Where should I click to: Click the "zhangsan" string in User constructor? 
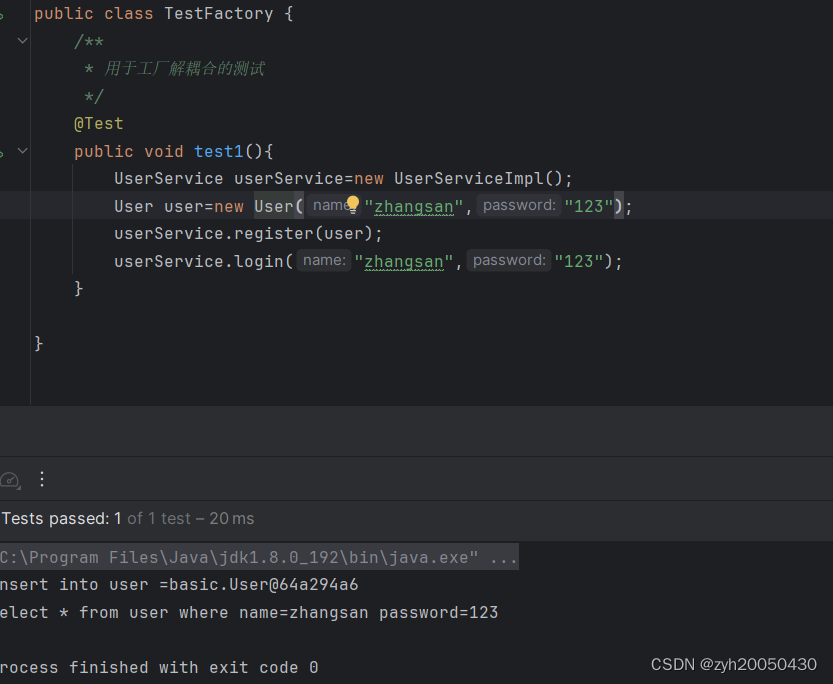(x=414, y=207)
